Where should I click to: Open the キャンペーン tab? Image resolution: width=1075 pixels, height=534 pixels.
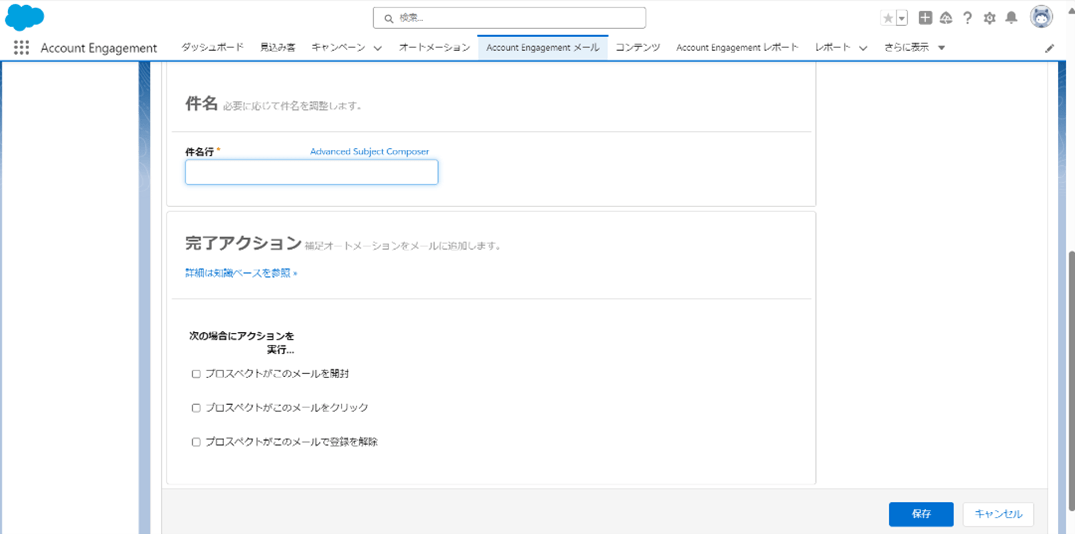tap(339, 47)
